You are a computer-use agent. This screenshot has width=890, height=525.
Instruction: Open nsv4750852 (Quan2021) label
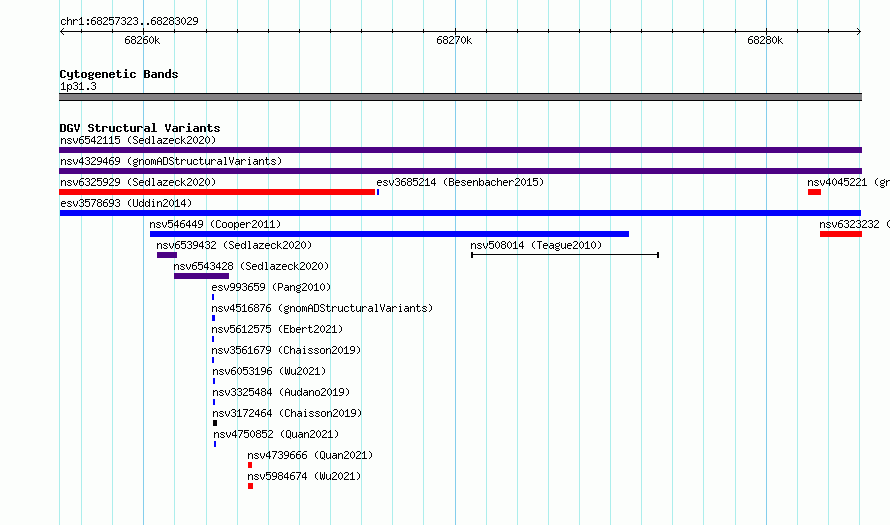[276, 434]
